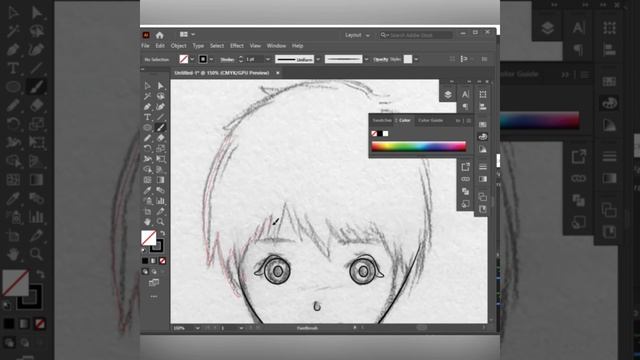Open the Layers panel icon

click(x=448, y=95)
